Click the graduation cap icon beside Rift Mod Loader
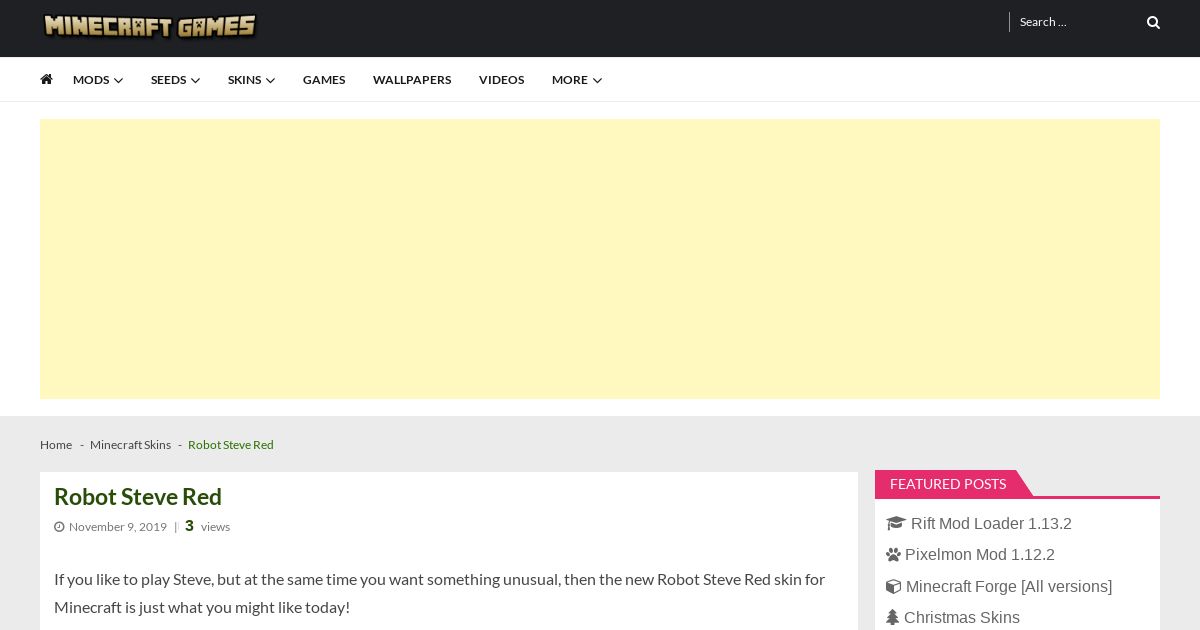The image size is (1200, 630). [895, 523]
